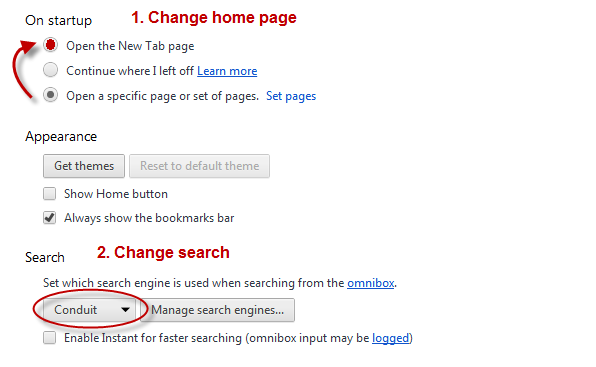Select Open a specific page radio button

50,95
